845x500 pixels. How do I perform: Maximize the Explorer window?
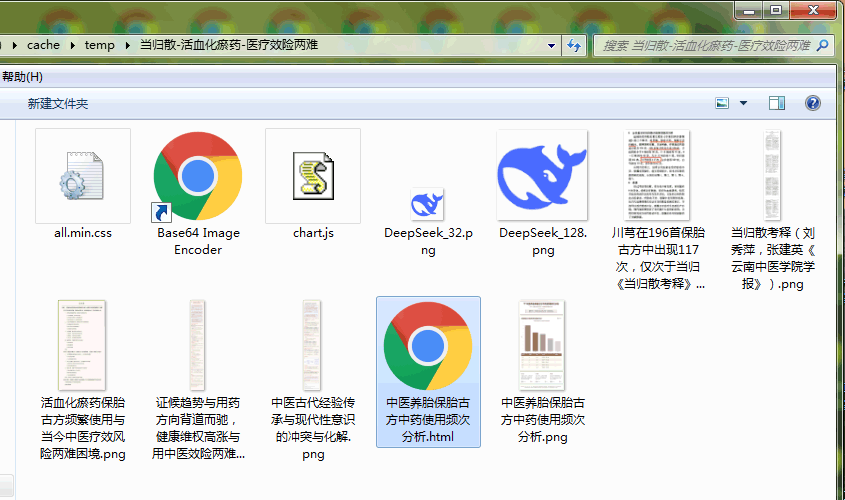[776, 10]
